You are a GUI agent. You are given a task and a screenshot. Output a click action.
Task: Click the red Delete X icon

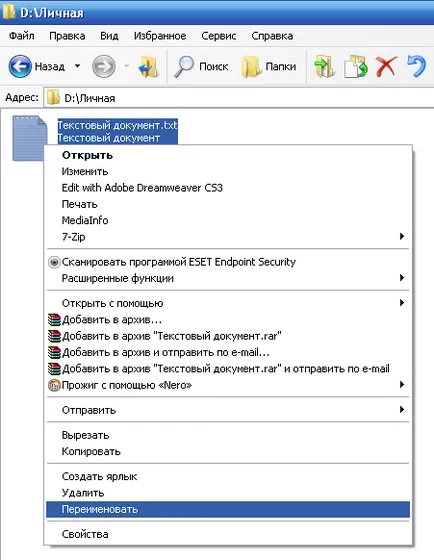tap(386, 67)
